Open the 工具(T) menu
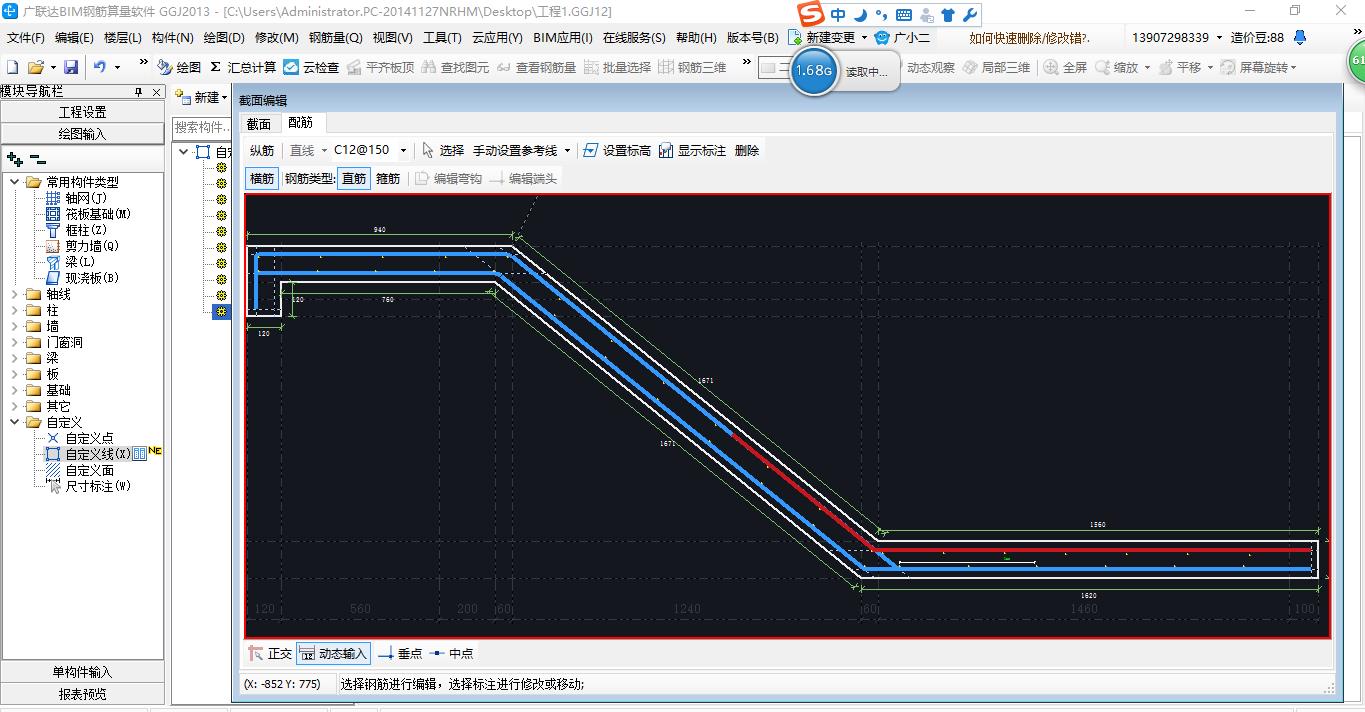1365x712 pixels. pos(442,37)
